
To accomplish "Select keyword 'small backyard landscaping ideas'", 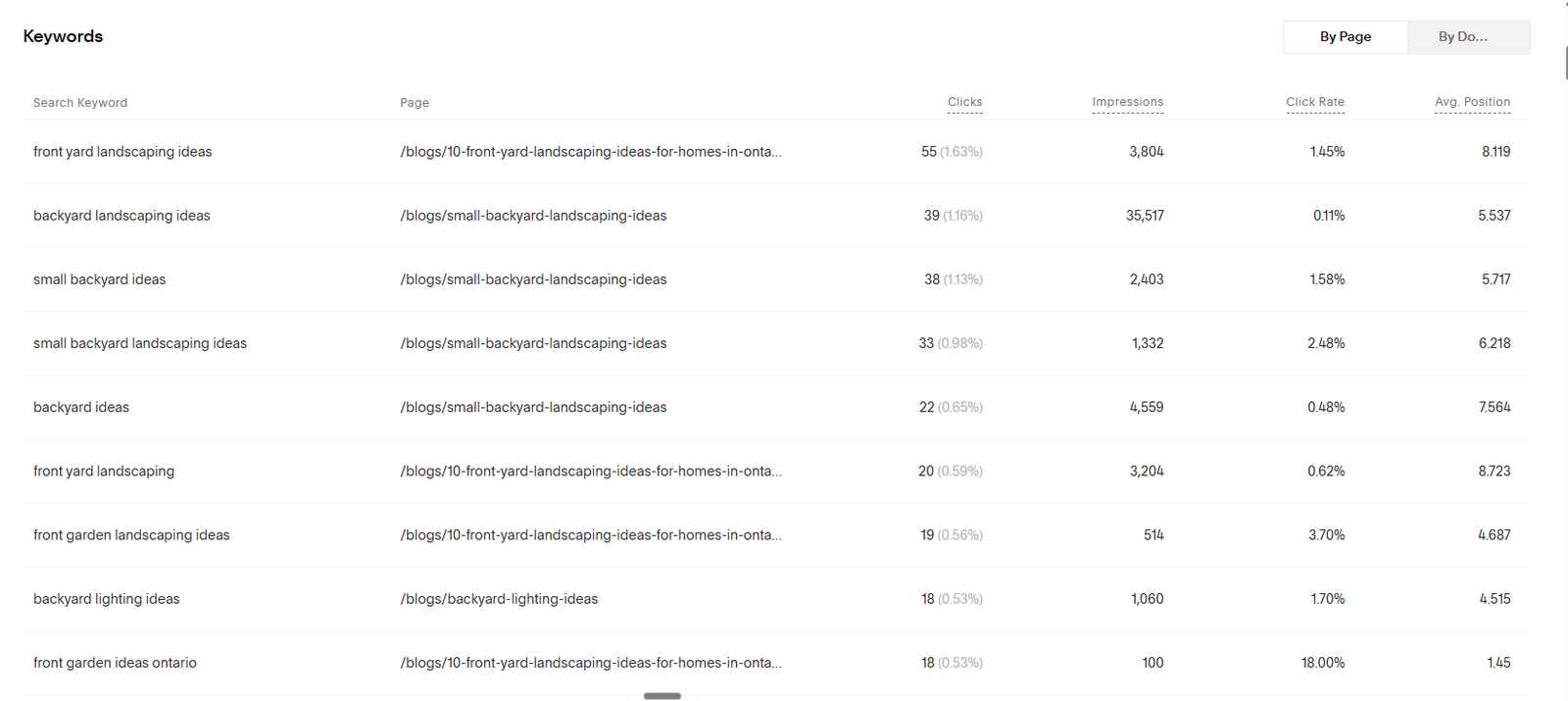I will pos(140,343).
